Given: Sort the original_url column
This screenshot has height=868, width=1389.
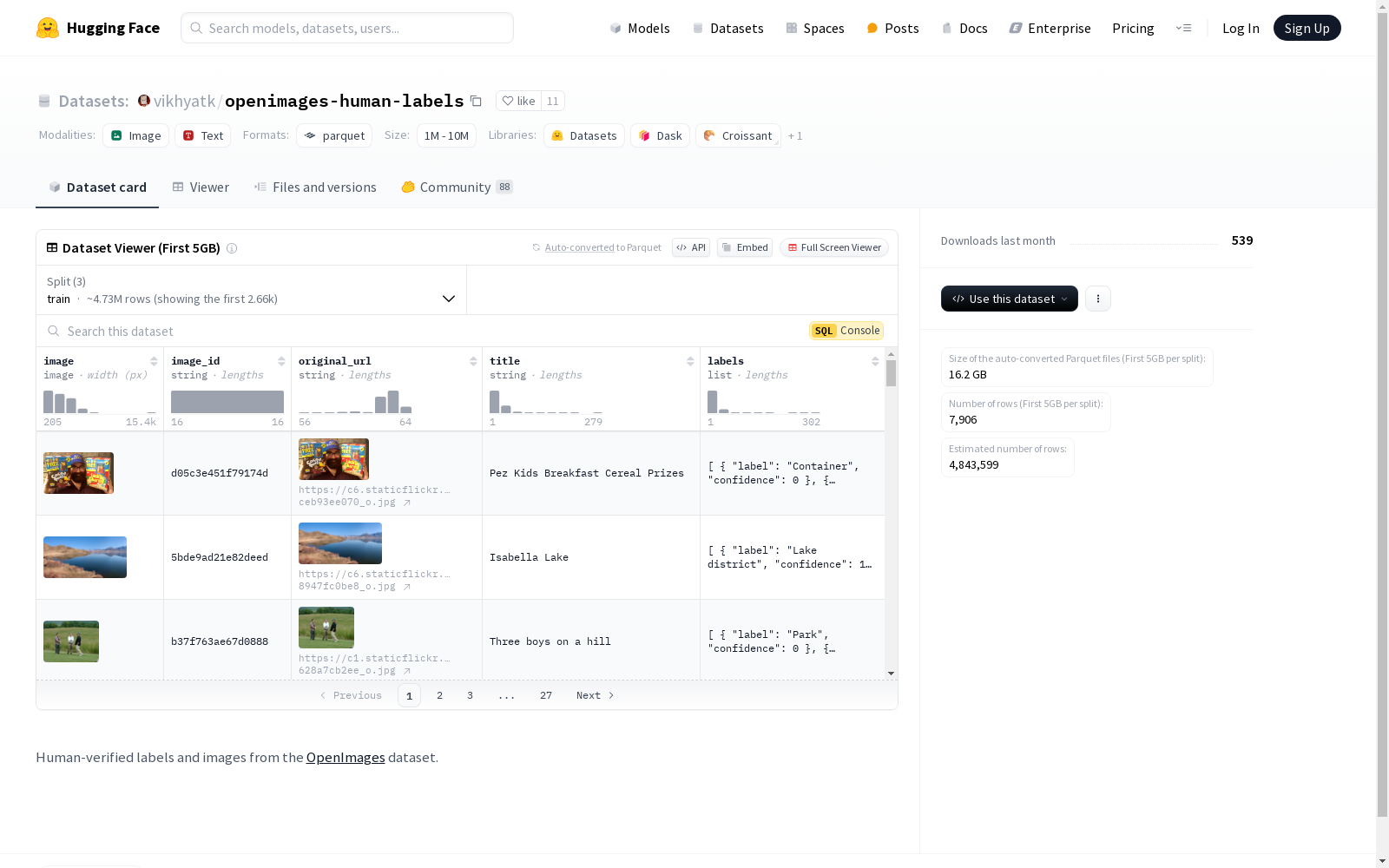Looking at the screenshot, I should (x=473, y=361).
